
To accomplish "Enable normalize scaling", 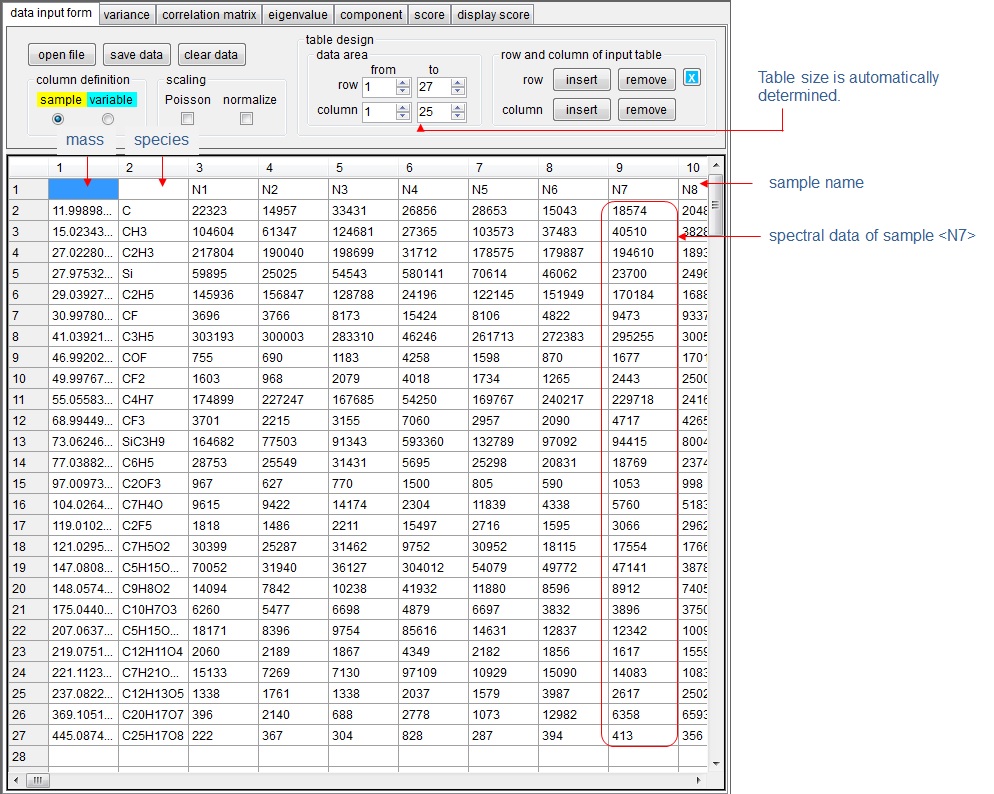I will tap(245, 118).
